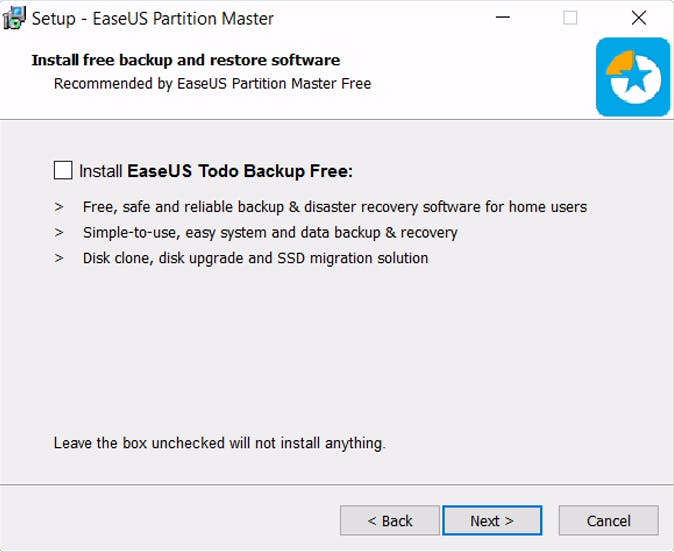Click the "Free, safe and reliable backup" line
674x552 pixels.
click(335, 207)
